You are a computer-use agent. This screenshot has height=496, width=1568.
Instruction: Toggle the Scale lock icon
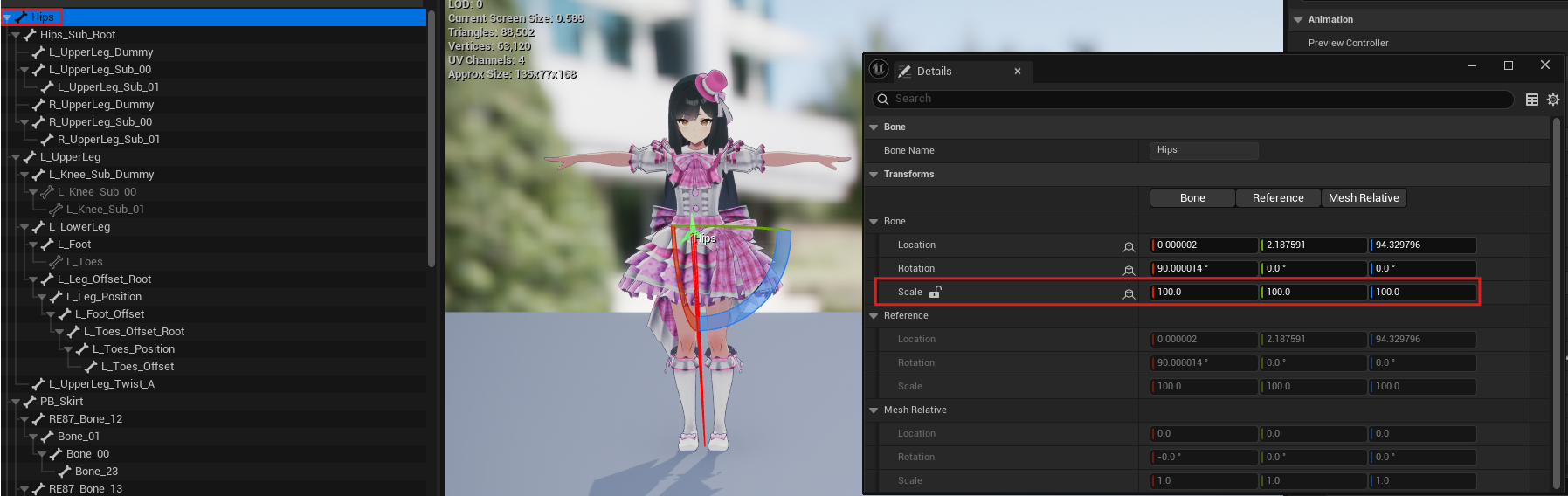tap(936, 293)
